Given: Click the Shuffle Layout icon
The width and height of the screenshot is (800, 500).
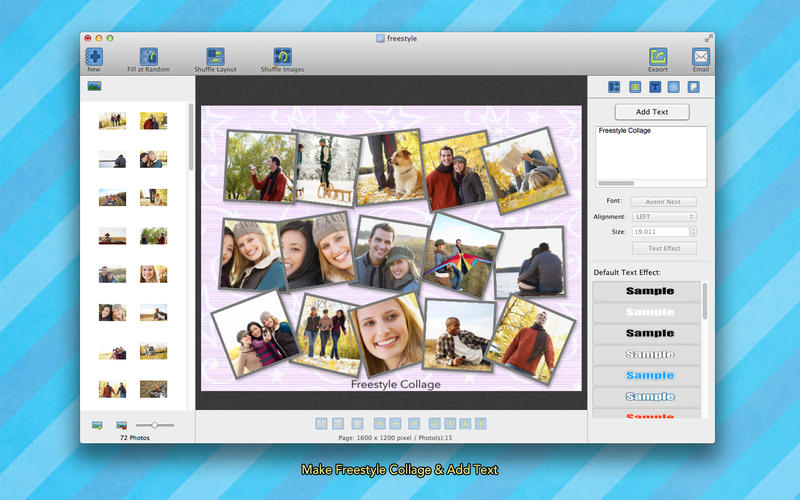Looking at the screenshot, I should [x=215, y=56].
